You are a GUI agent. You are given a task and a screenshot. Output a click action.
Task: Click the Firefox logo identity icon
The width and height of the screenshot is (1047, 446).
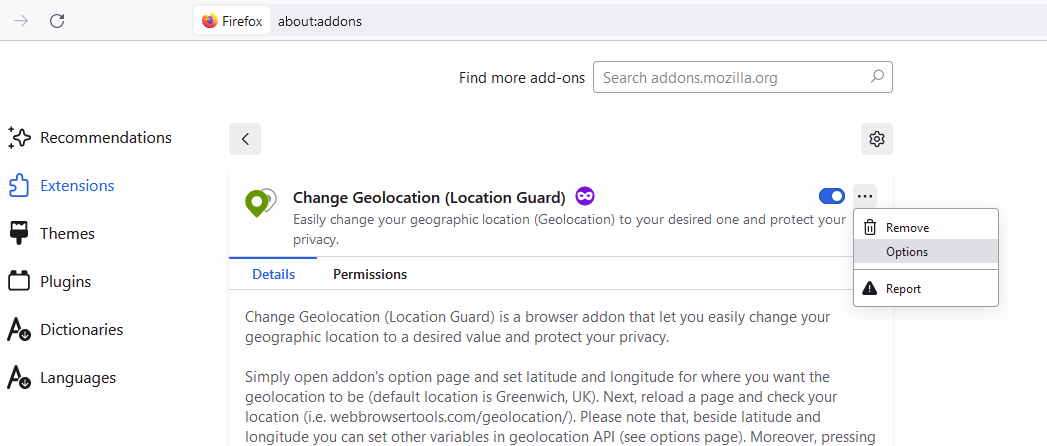(209, 20)
